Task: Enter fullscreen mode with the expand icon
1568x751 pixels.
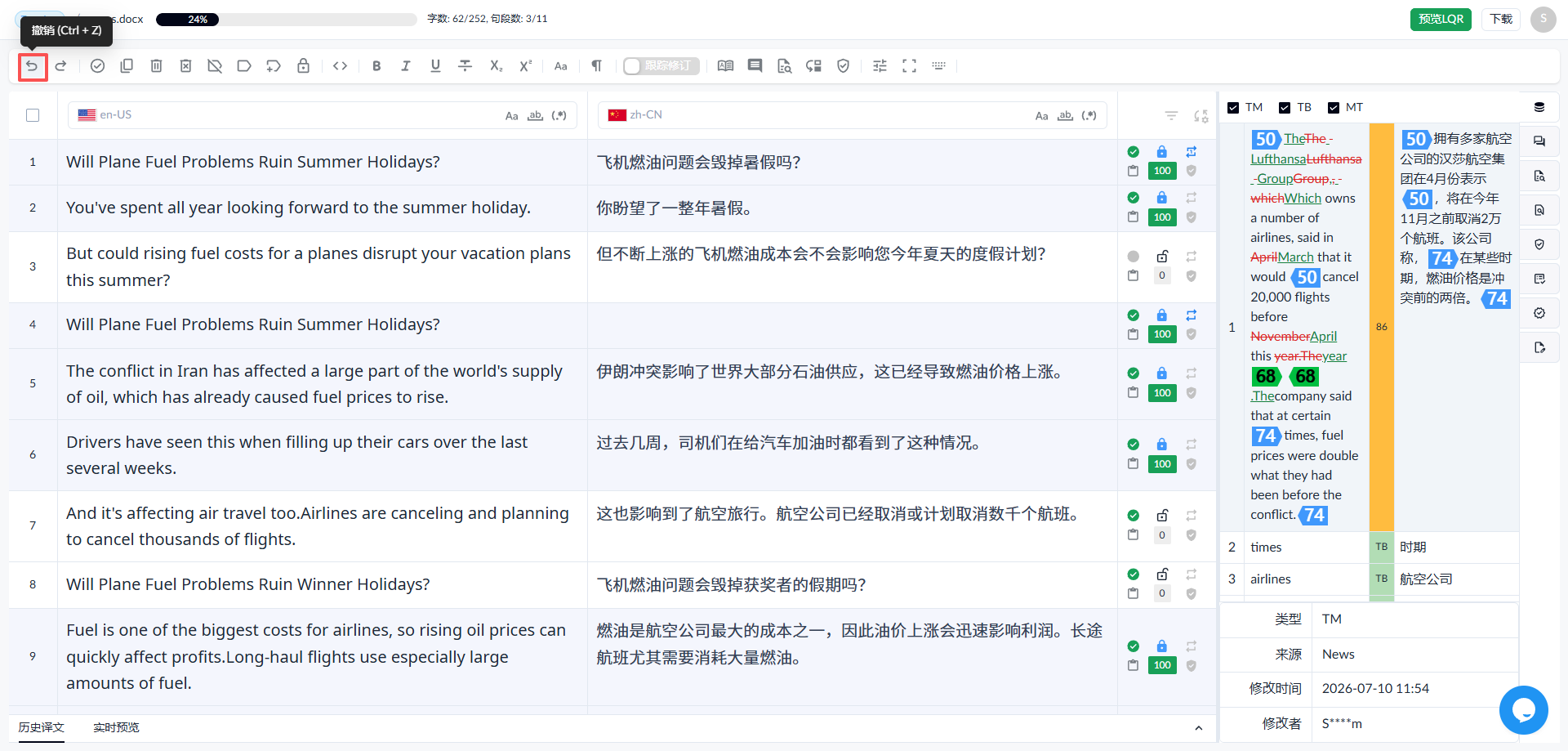Action: (x=909, y=66)
